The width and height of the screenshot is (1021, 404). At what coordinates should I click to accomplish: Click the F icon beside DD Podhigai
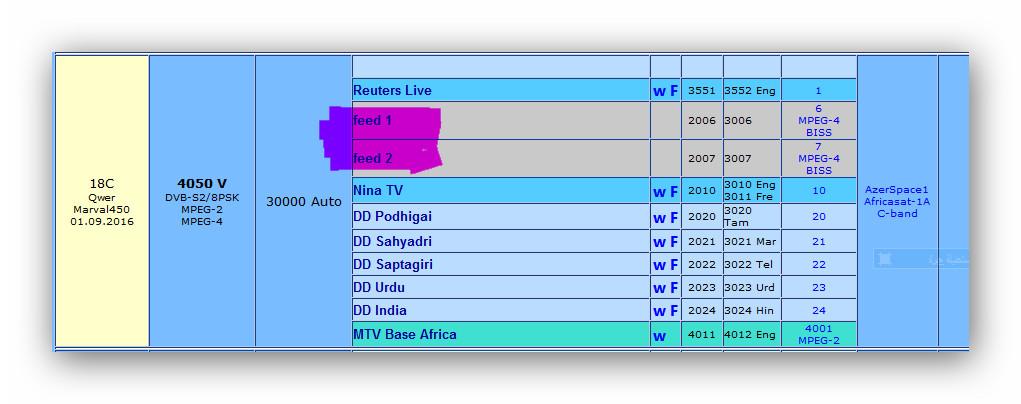tap(674, 218)
